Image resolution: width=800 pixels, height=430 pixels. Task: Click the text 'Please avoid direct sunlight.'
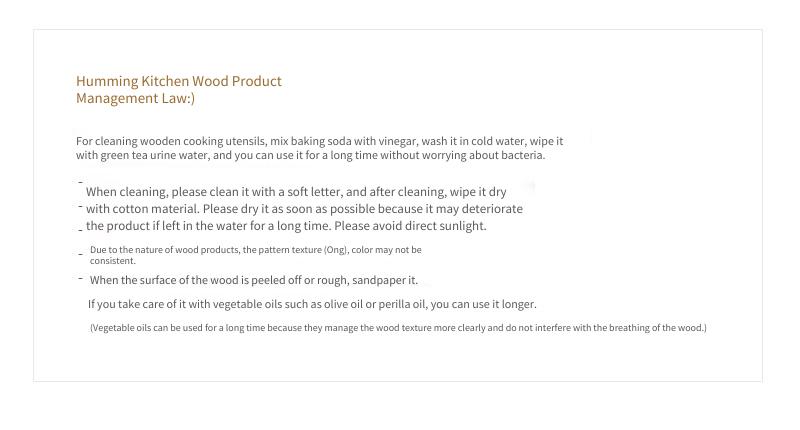tap(410, 225)
